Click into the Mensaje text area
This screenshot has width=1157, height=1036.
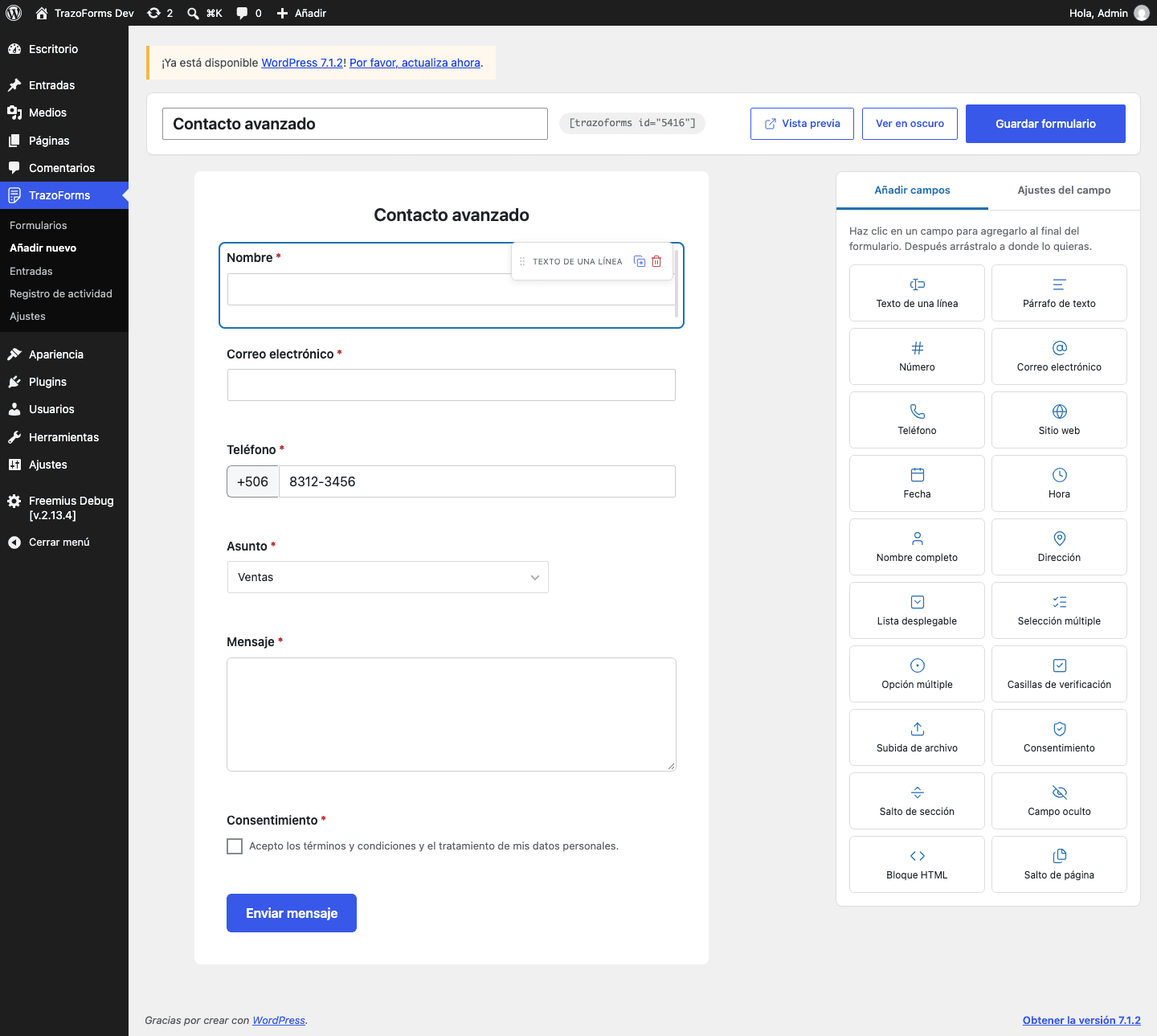[452, 715]
